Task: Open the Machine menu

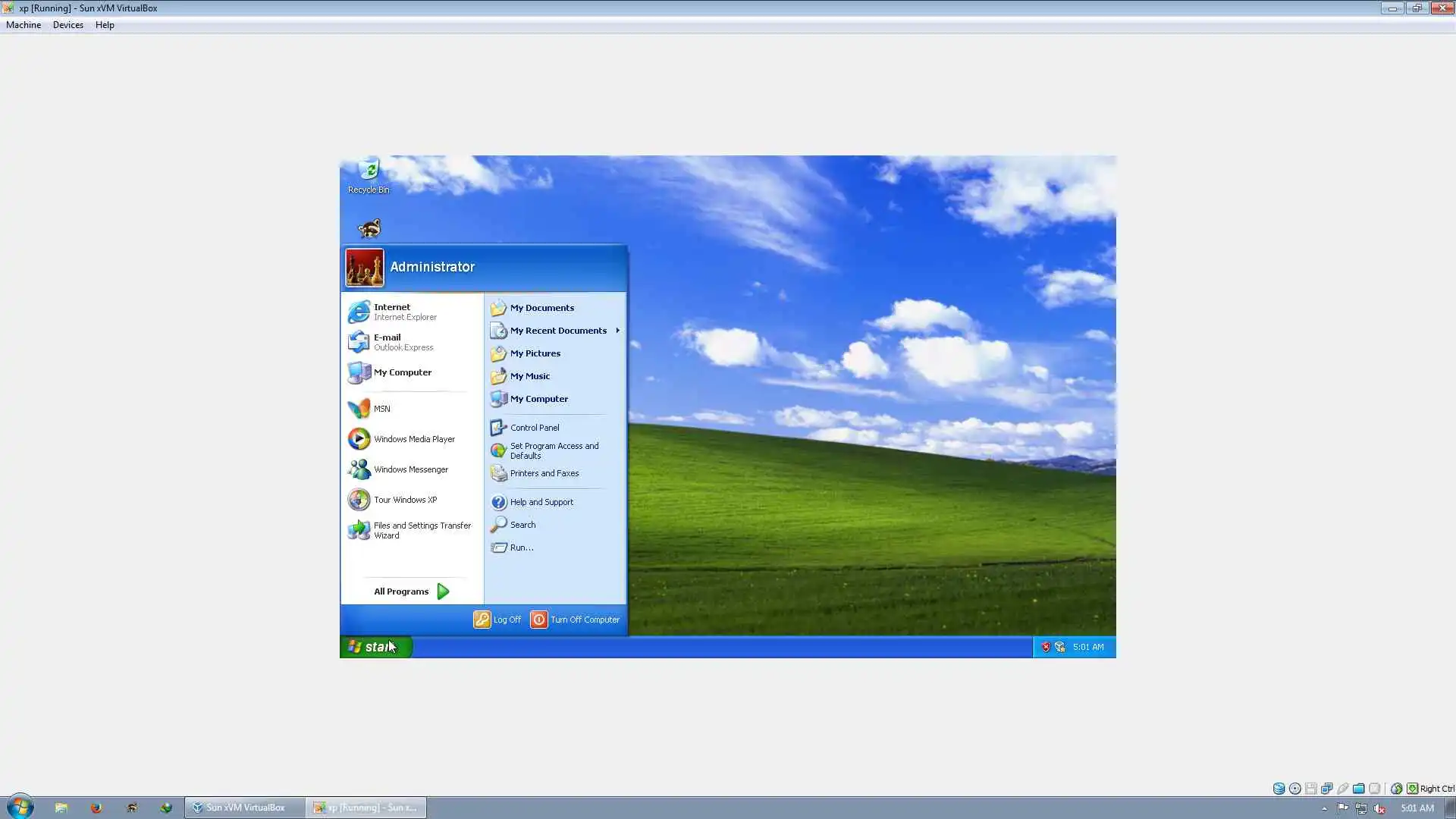Action: [24, 25]
